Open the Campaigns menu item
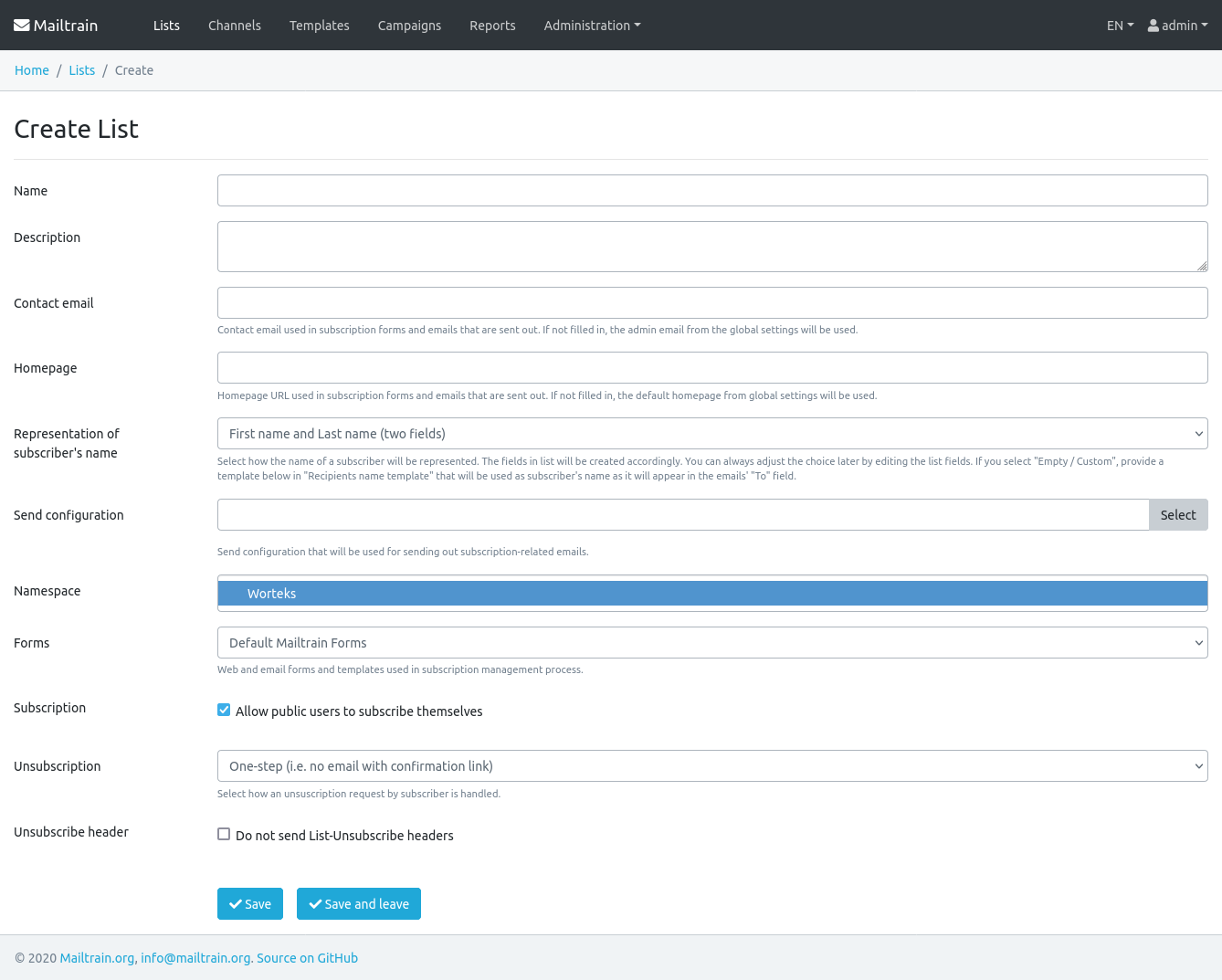 coord(409,26)
